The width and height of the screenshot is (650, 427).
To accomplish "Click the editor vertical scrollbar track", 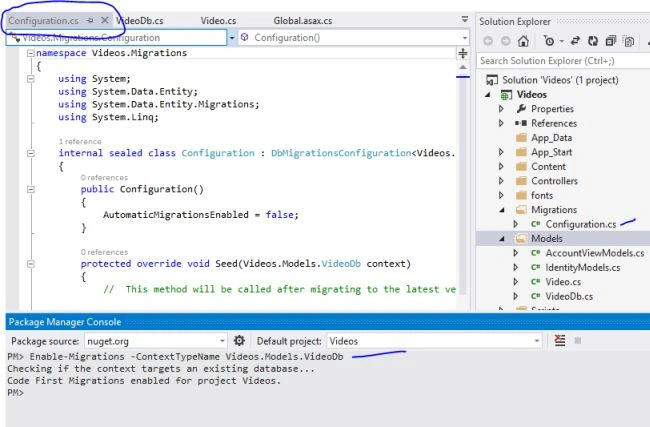I will (463, 187).
